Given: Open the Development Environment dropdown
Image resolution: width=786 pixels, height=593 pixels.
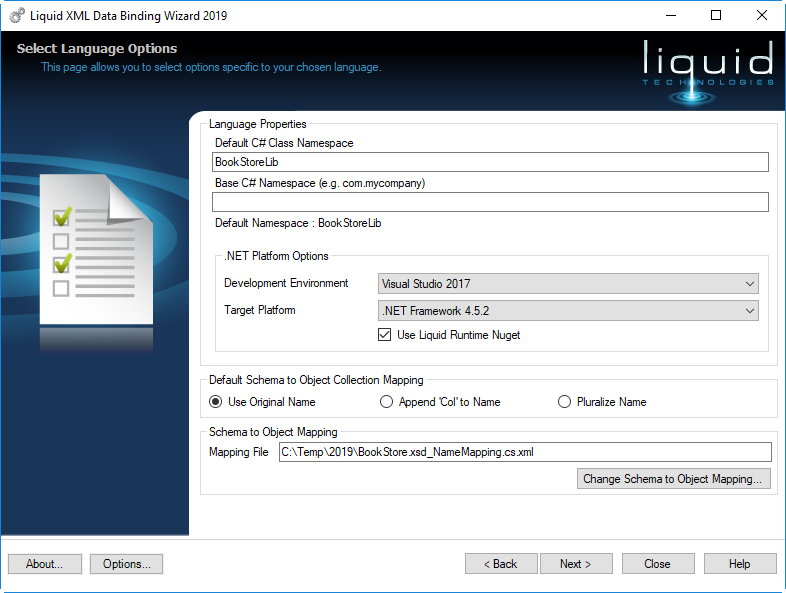Looking at the screenshot, I should 568,284.
